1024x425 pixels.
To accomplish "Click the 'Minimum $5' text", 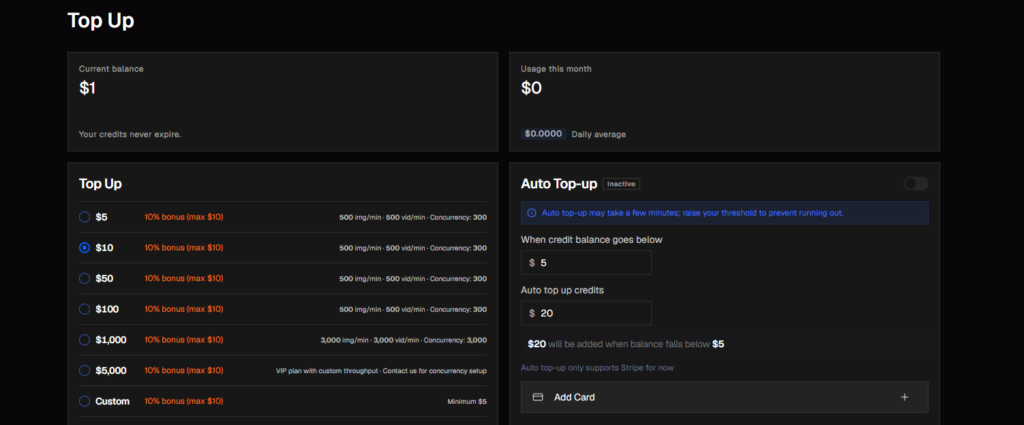I will point(467,401).
